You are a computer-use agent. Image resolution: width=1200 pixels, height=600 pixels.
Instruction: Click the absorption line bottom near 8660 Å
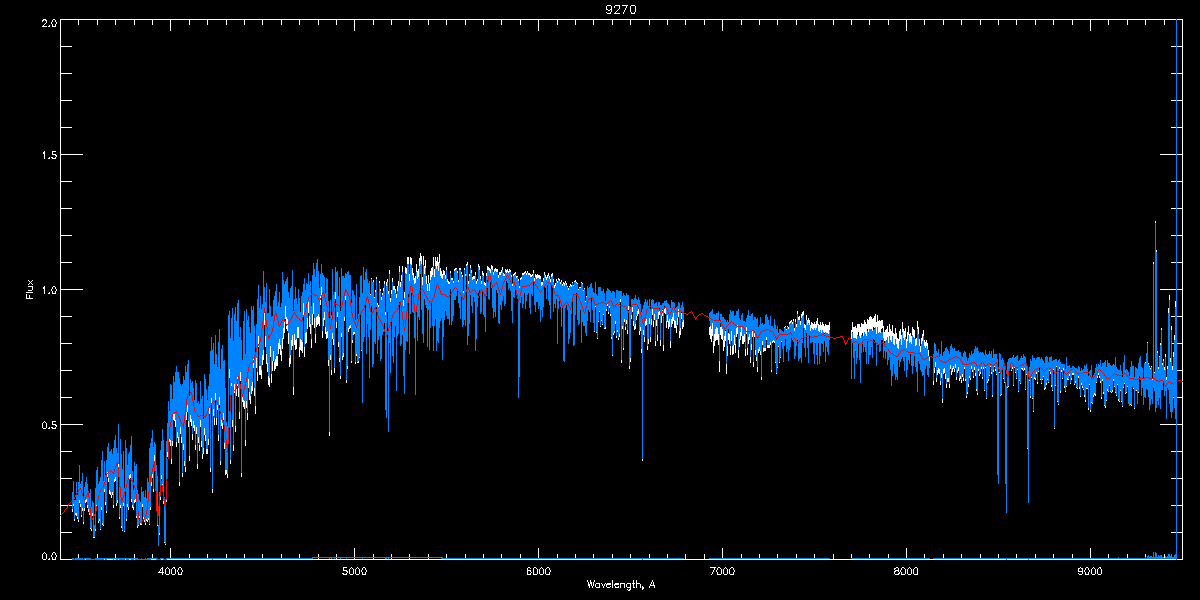click(1028, 502)
